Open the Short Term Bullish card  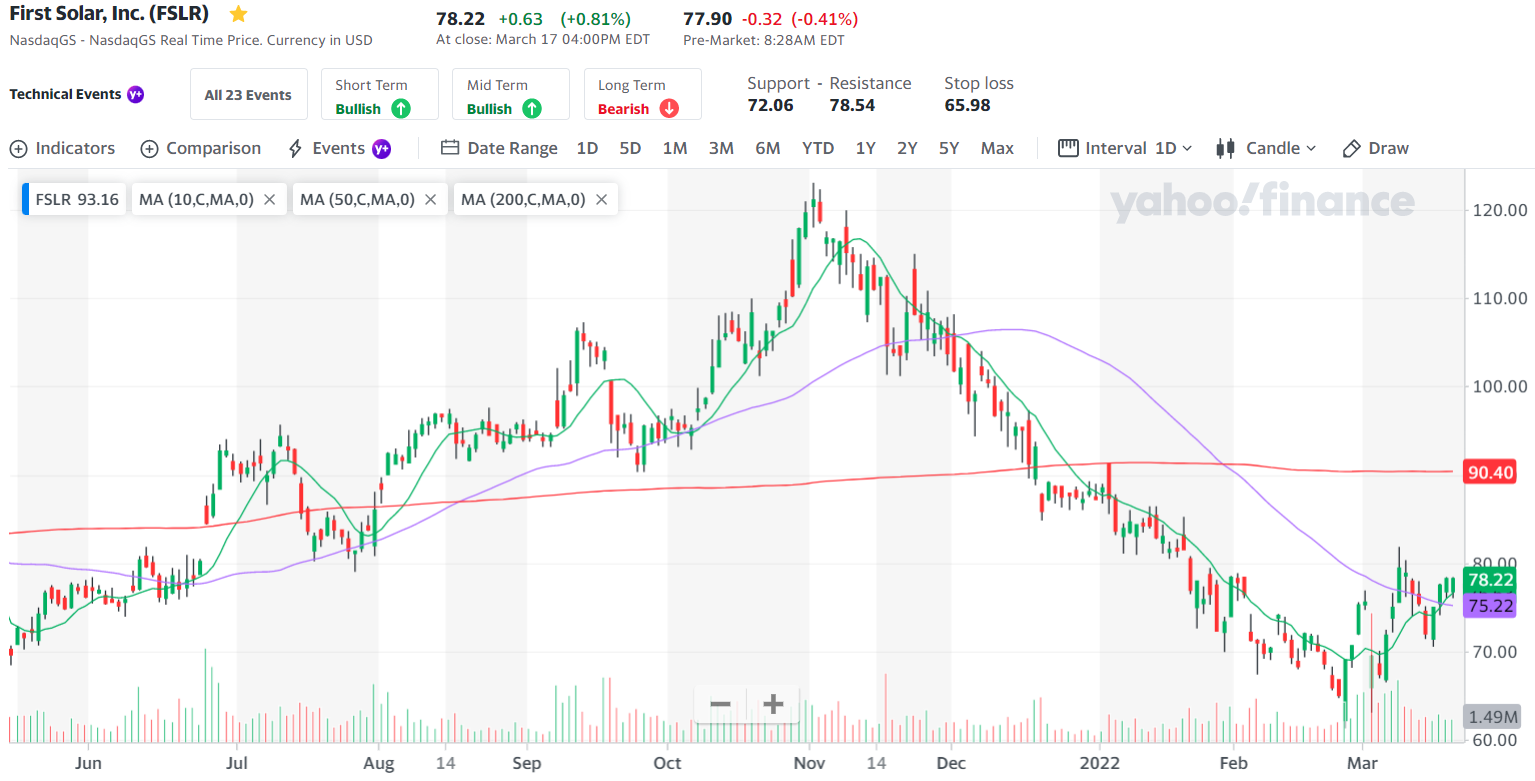380,95
